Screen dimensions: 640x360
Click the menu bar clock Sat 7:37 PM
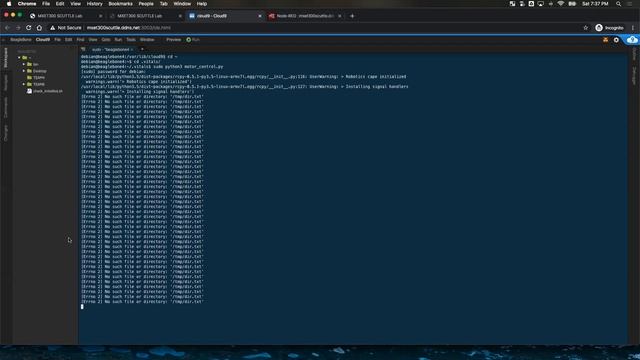click(596, 4)
